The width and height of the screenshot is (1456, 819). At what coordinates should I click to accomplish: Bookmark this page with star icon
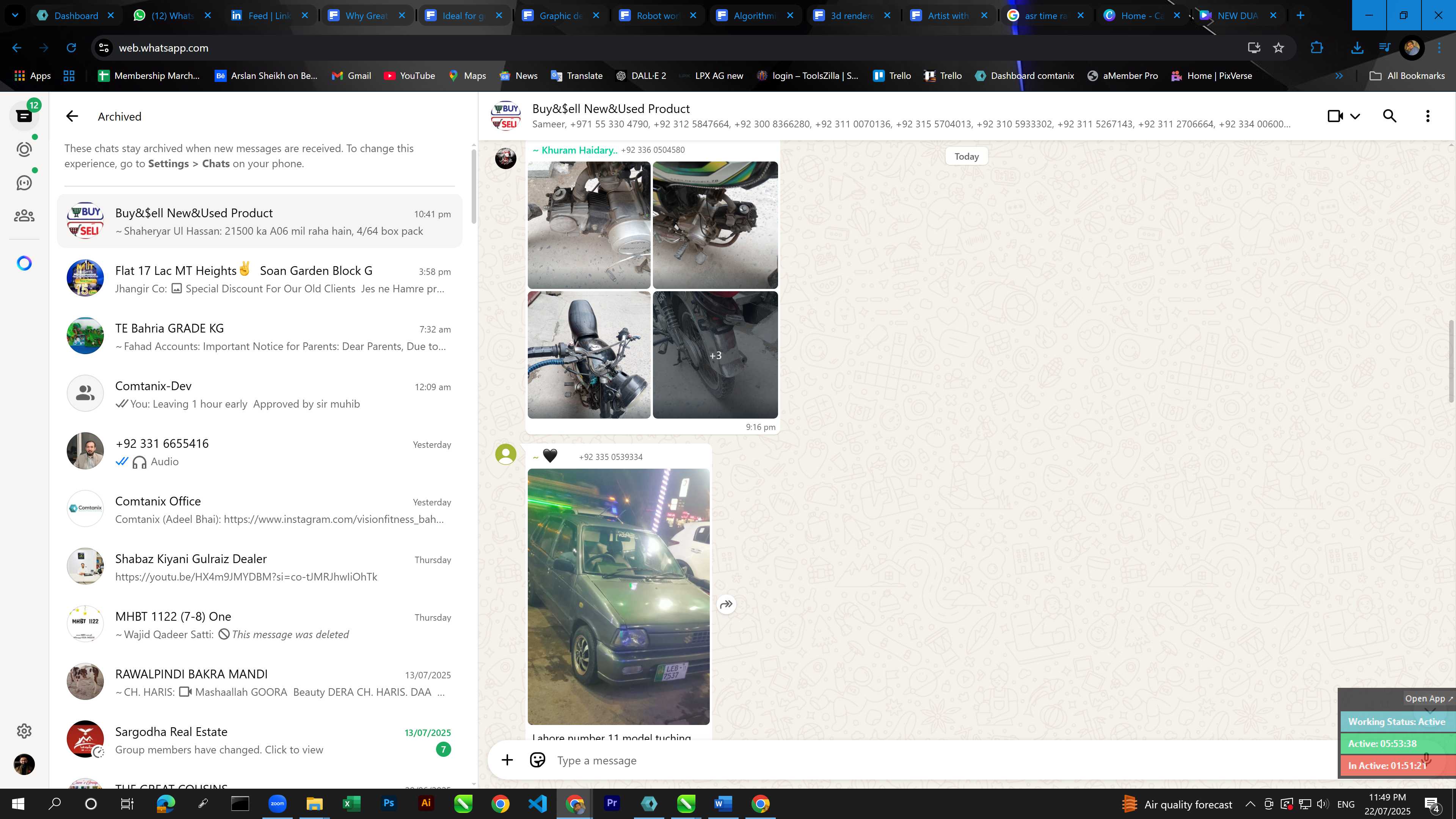click(1279, 48)
